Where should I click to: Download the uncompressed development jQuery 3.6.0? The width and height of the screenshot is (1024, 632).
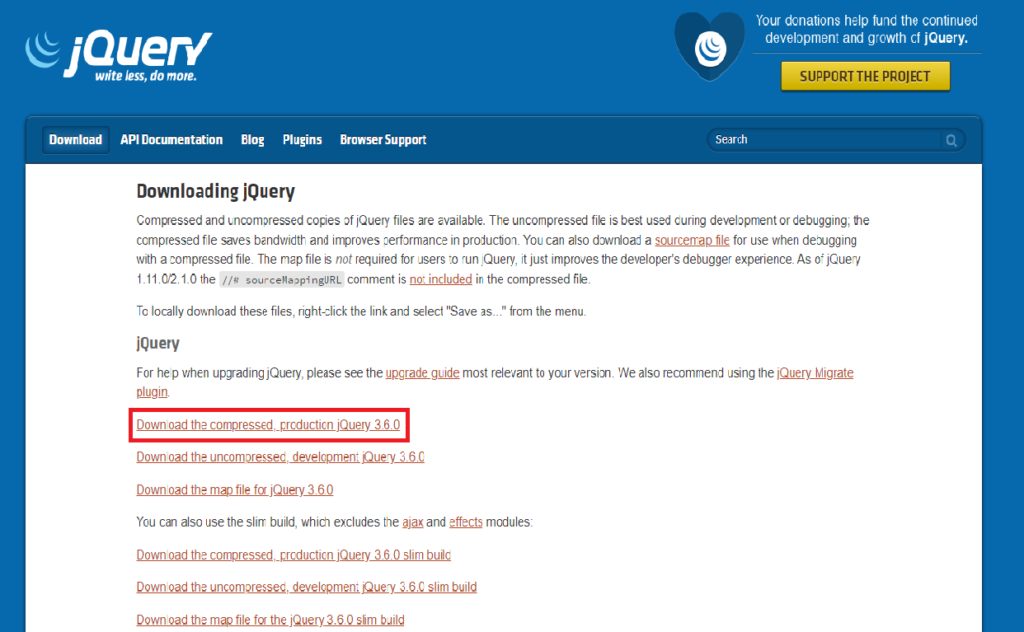coord(280,457)
